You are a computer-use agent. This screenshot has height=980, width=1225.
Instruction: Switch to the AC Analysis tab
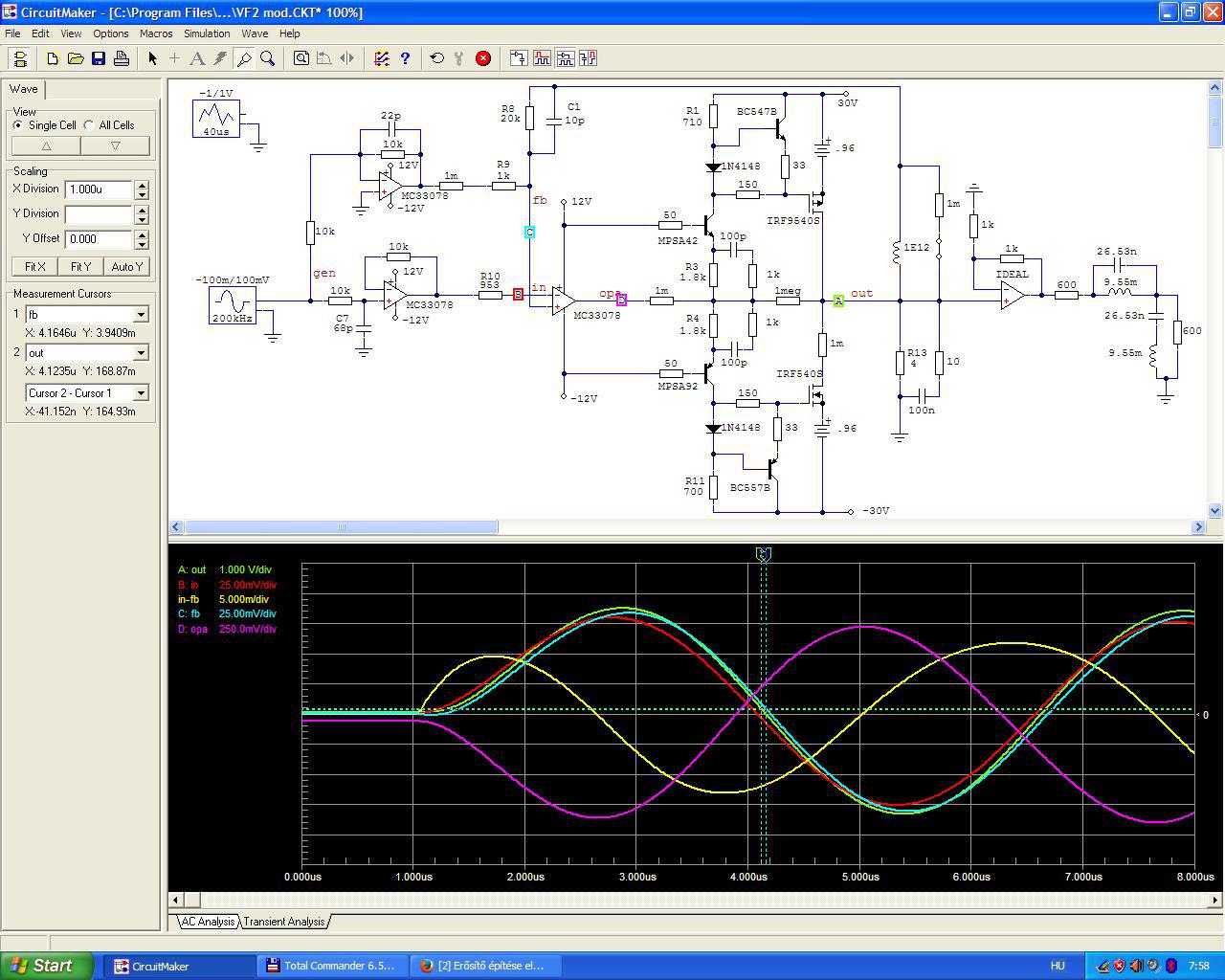208,922
